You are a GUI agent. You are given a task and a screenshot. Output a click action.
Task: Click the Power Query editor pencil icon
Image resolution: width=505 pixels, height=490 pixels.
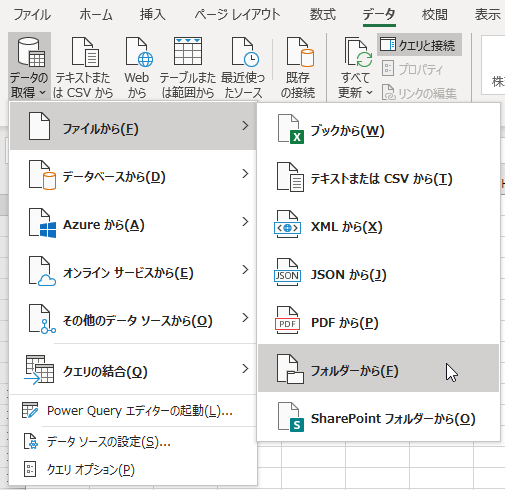[x=30, y=410]
